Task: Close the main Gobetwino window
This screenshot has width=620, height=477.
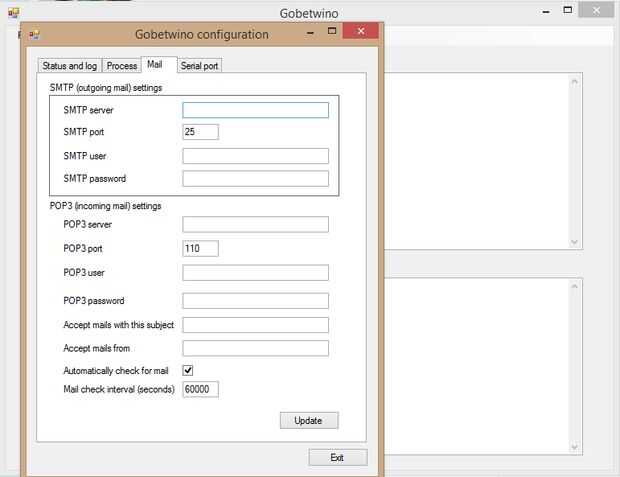Action: tap(596, 10)
